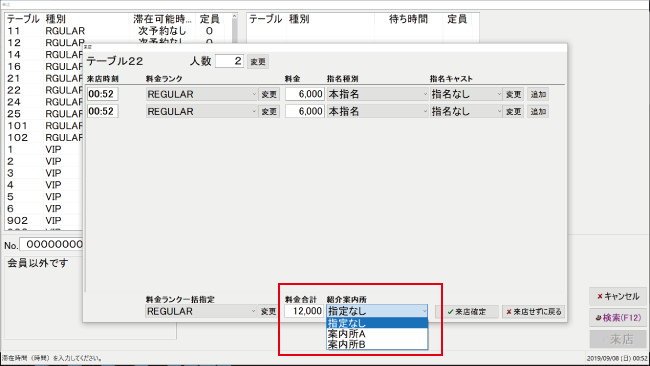Click the キャンセル button

click(x=618, y=296)
